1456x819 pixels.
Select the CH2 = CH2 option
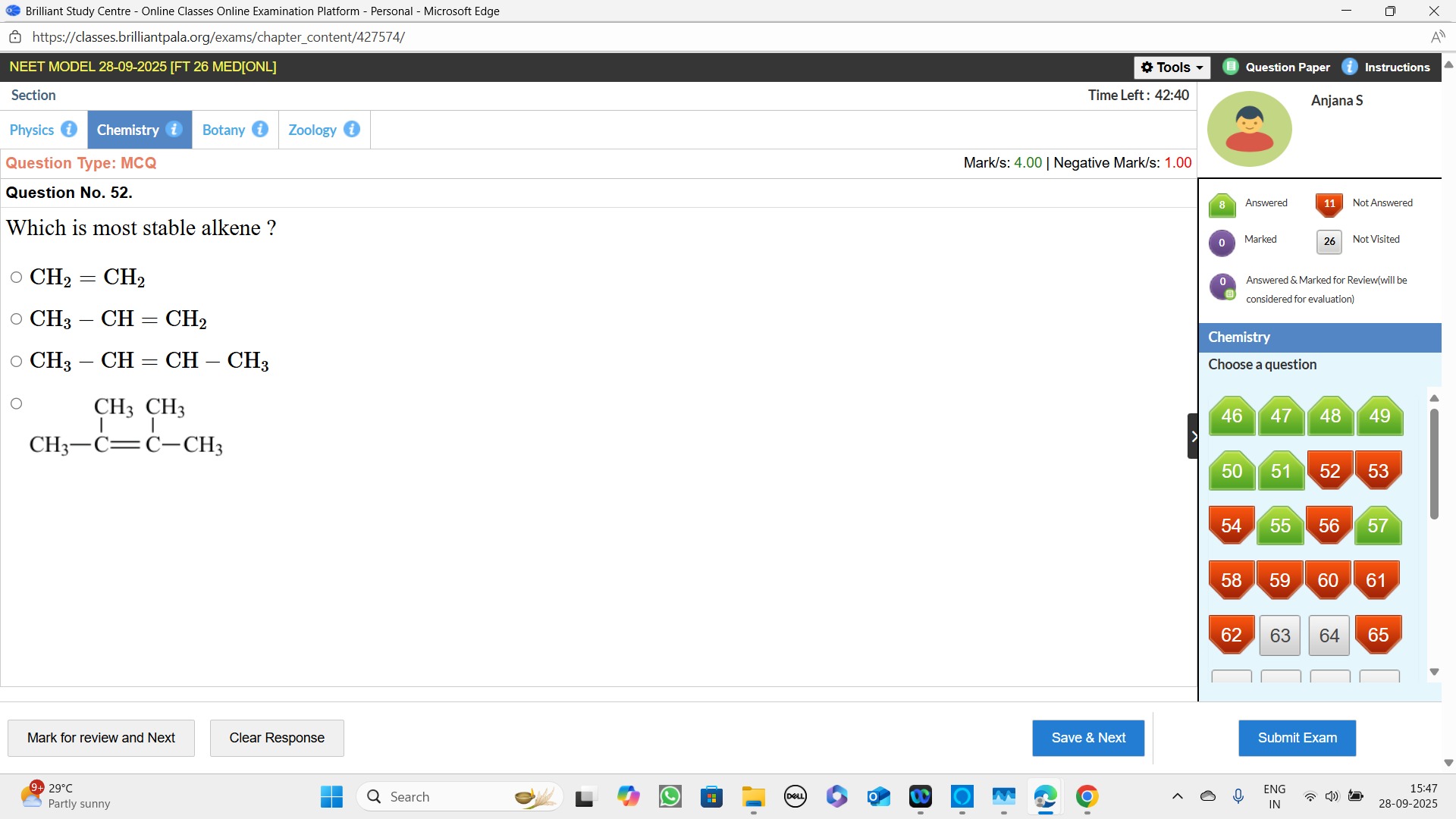click(17, 278)
